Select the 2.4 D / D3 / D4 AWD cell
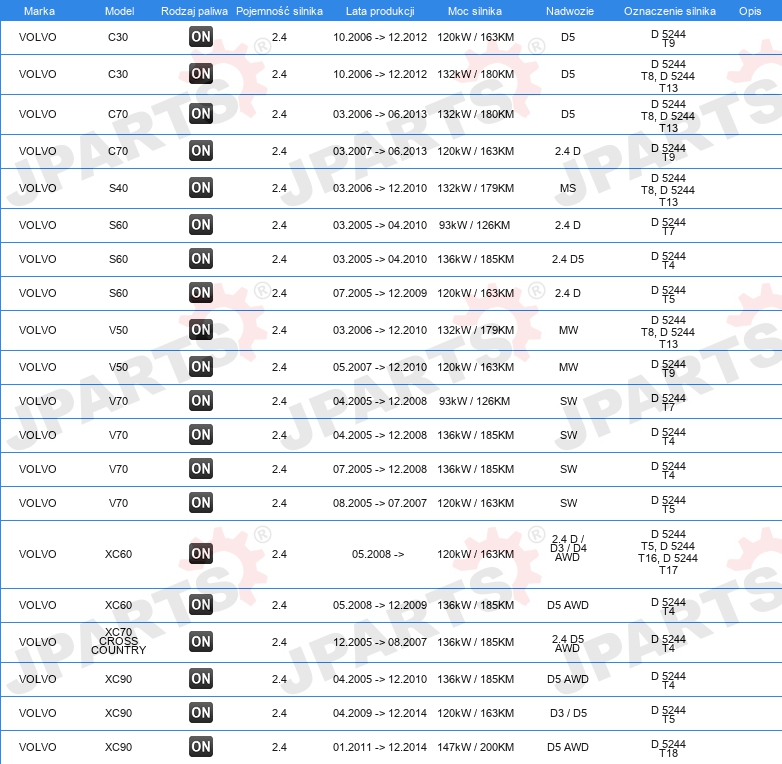 click(x=568, y=548)
